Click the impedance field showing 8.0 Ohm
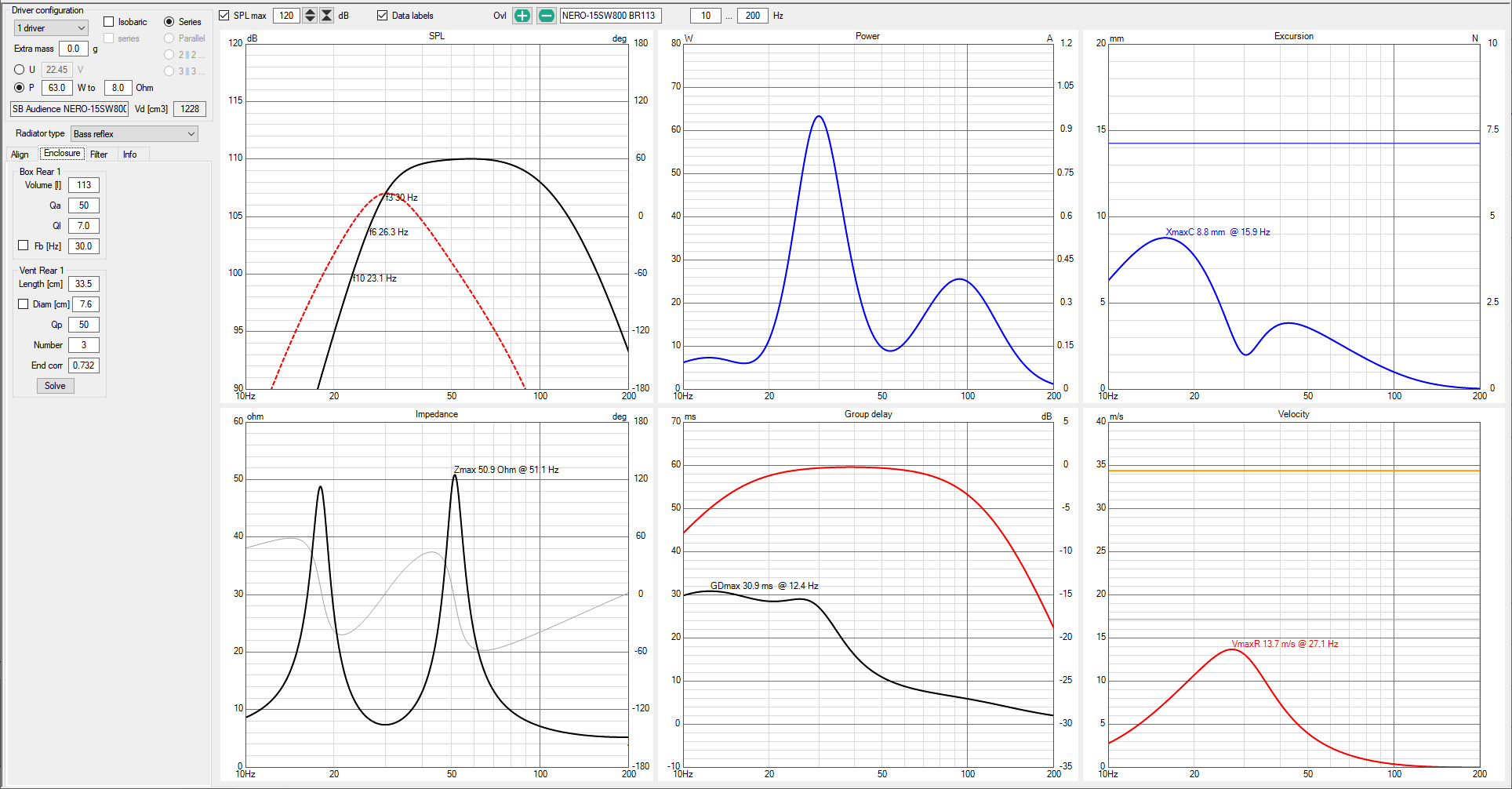 (x=118, y=88)
